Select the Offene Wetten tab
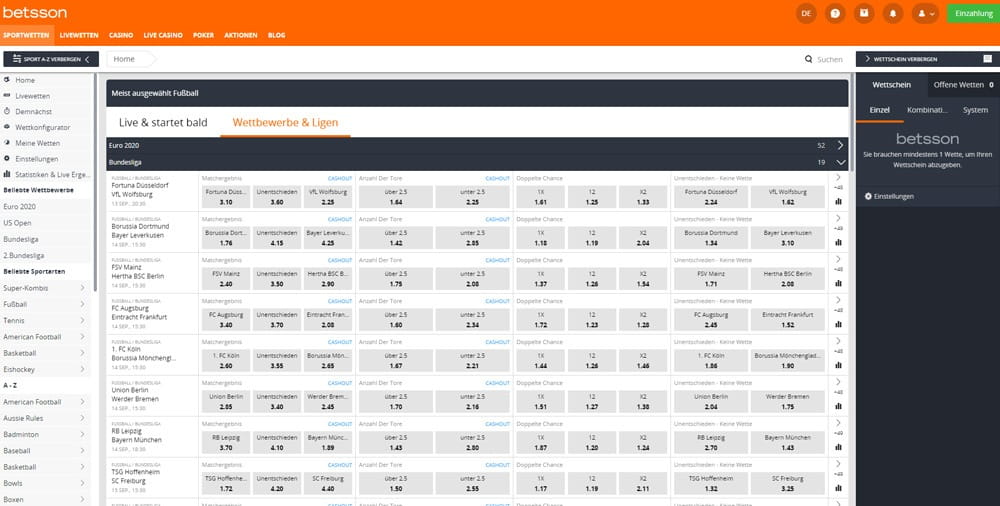 point(963,85)
